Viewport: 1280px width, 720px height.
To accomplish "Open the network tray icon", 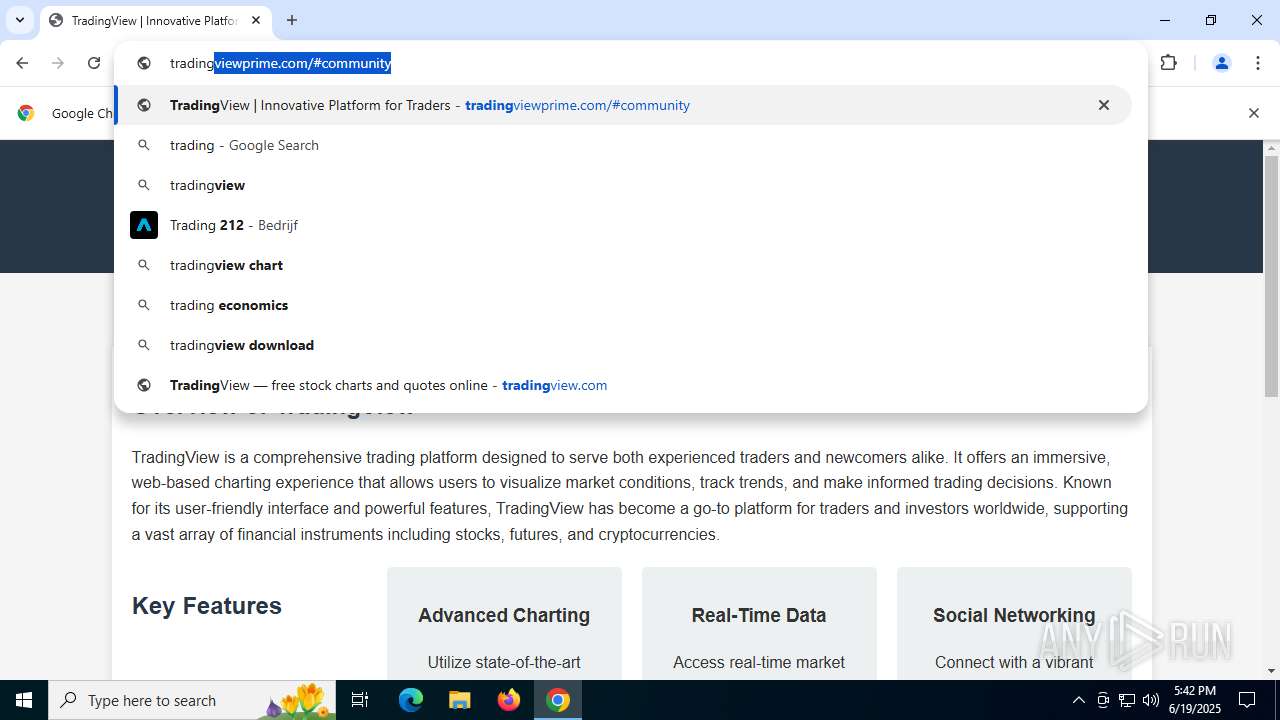I will (1127, 700).
